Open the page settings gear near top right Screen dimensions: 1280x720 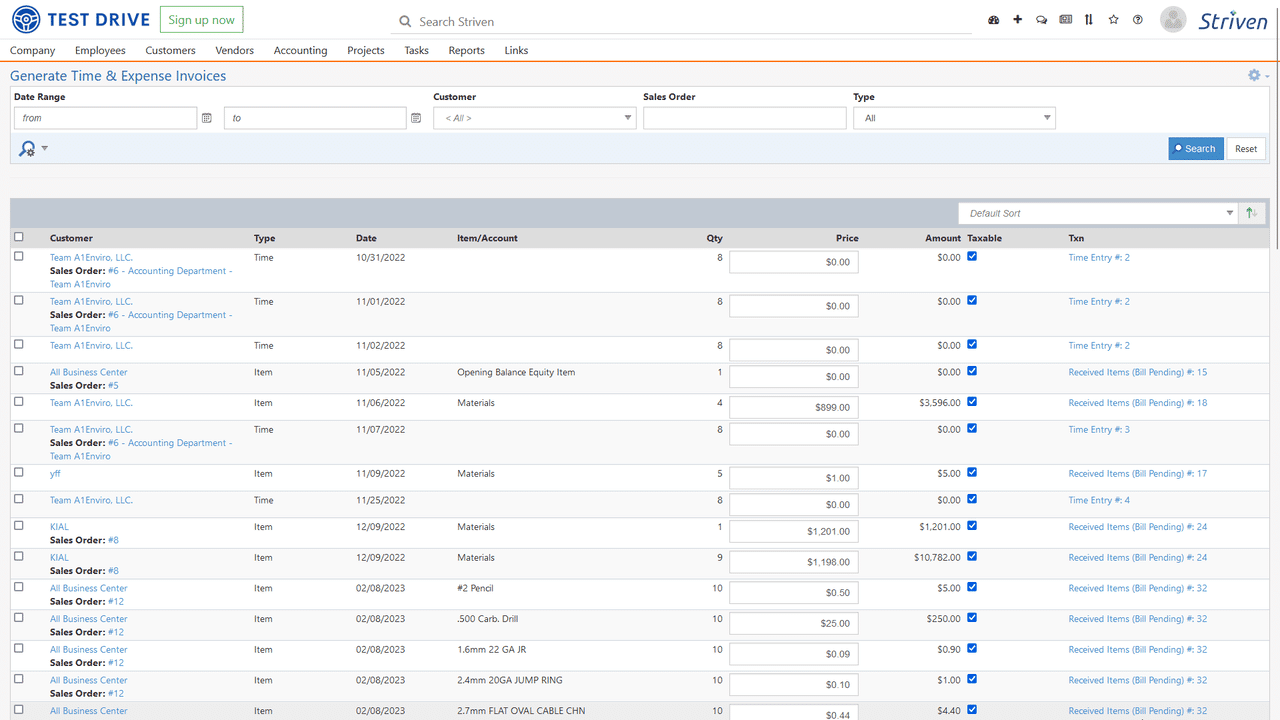point(1254,74)
